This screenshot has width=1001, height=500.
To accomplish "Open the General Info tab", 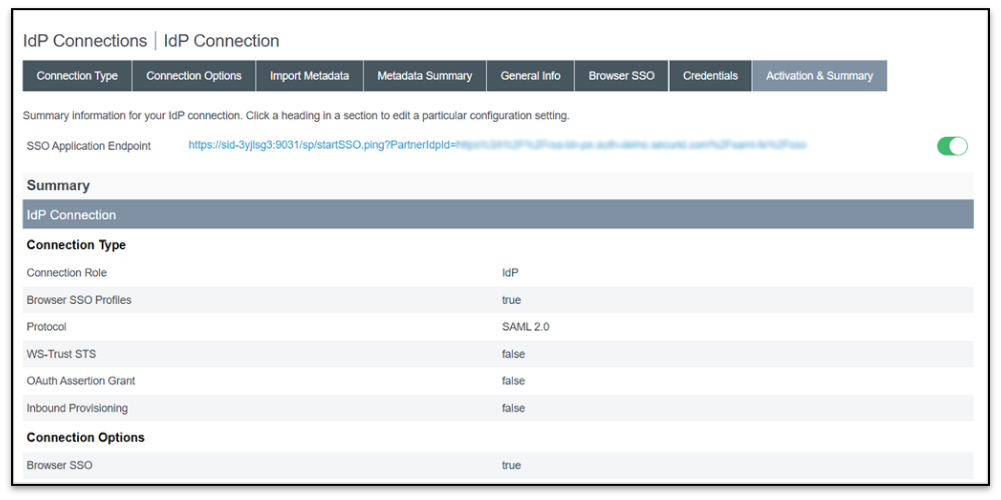I will [x=530, y=76].
